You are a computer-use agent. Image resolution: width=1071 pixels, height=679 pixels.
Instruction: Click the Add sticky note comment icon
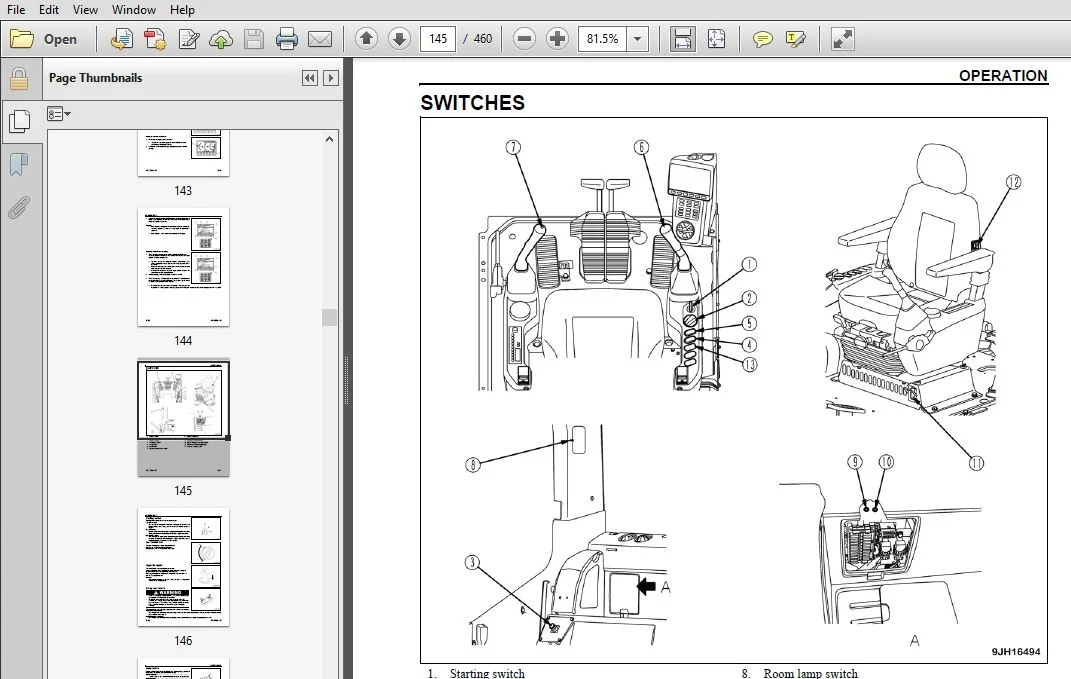coord(762,39)
